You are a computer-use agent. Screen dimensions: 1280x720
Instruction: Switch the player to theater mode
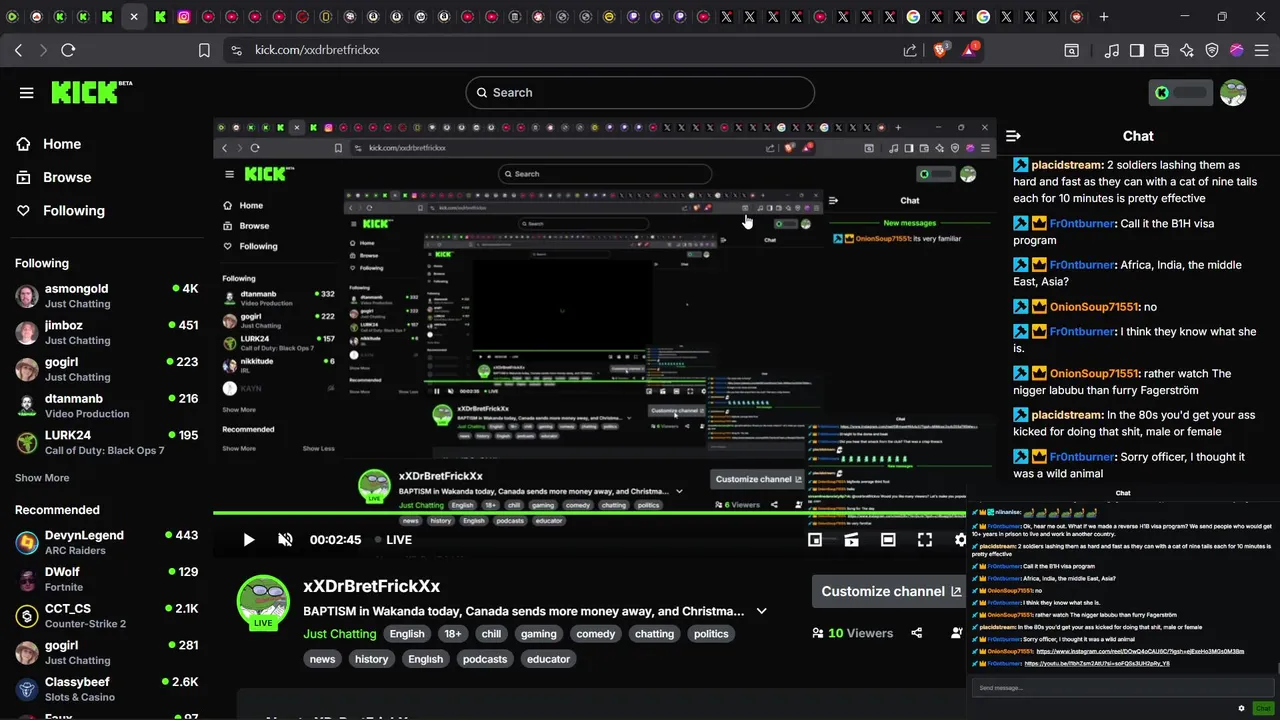pyautogui.click(x=888, y=540)
